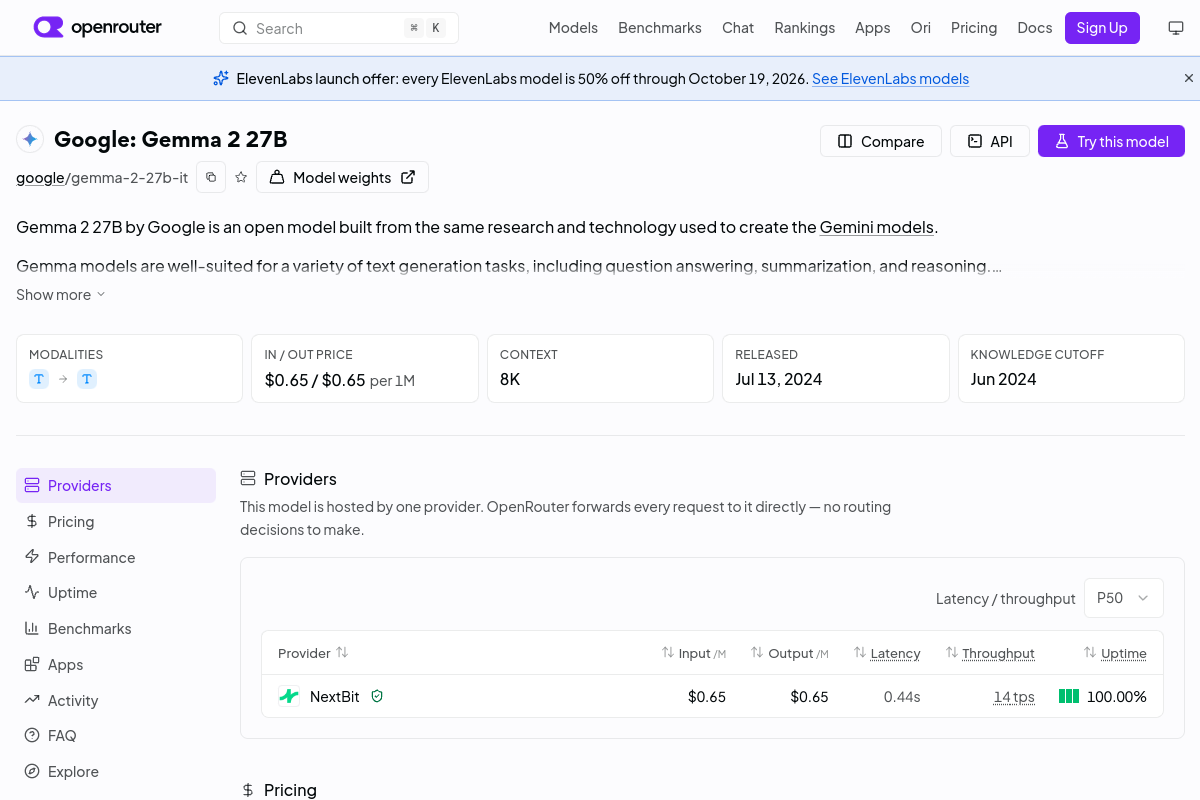
Task: Click Try this model
Action: [x=1111, y=141]
